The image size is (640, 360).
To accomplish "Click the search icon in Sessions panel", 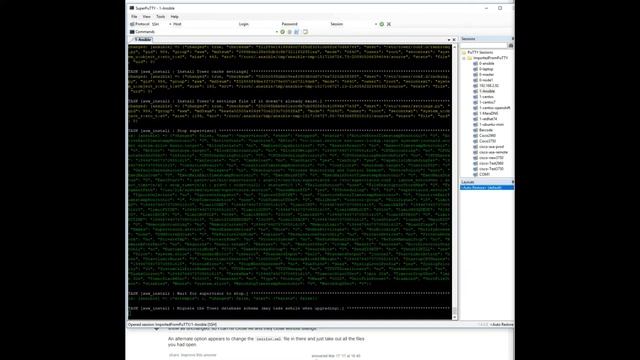I will pyautogui.click(x=511, y=45).
